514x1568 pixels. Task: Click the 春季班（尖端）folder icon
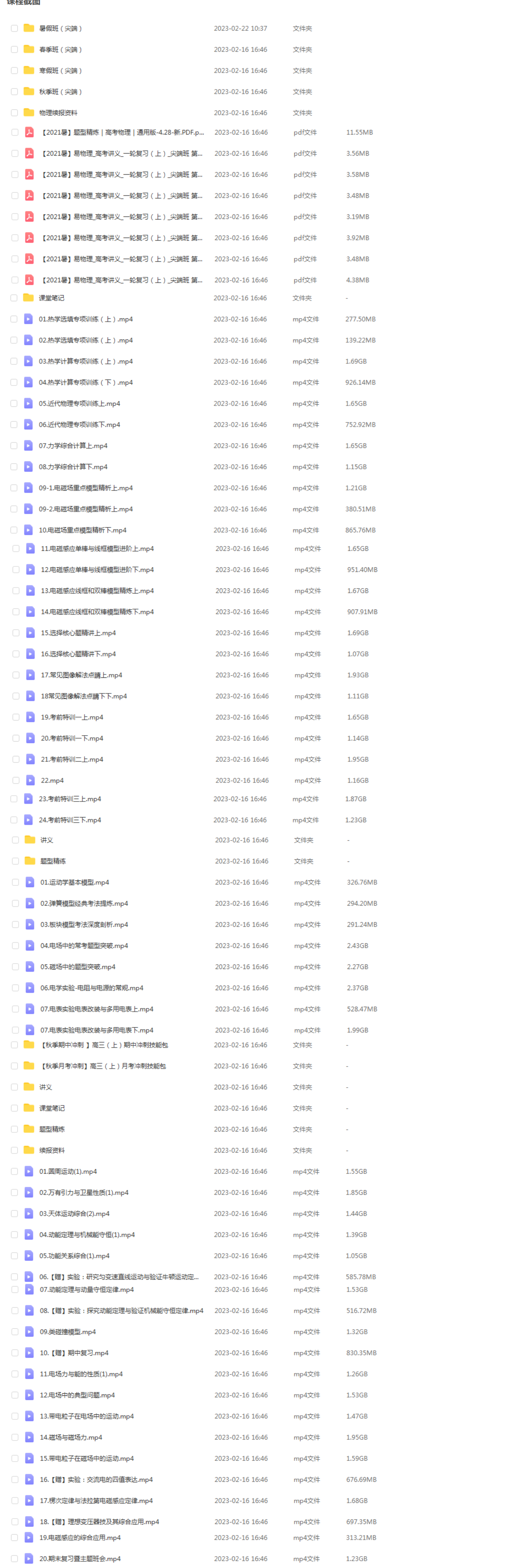pos(29,49)
